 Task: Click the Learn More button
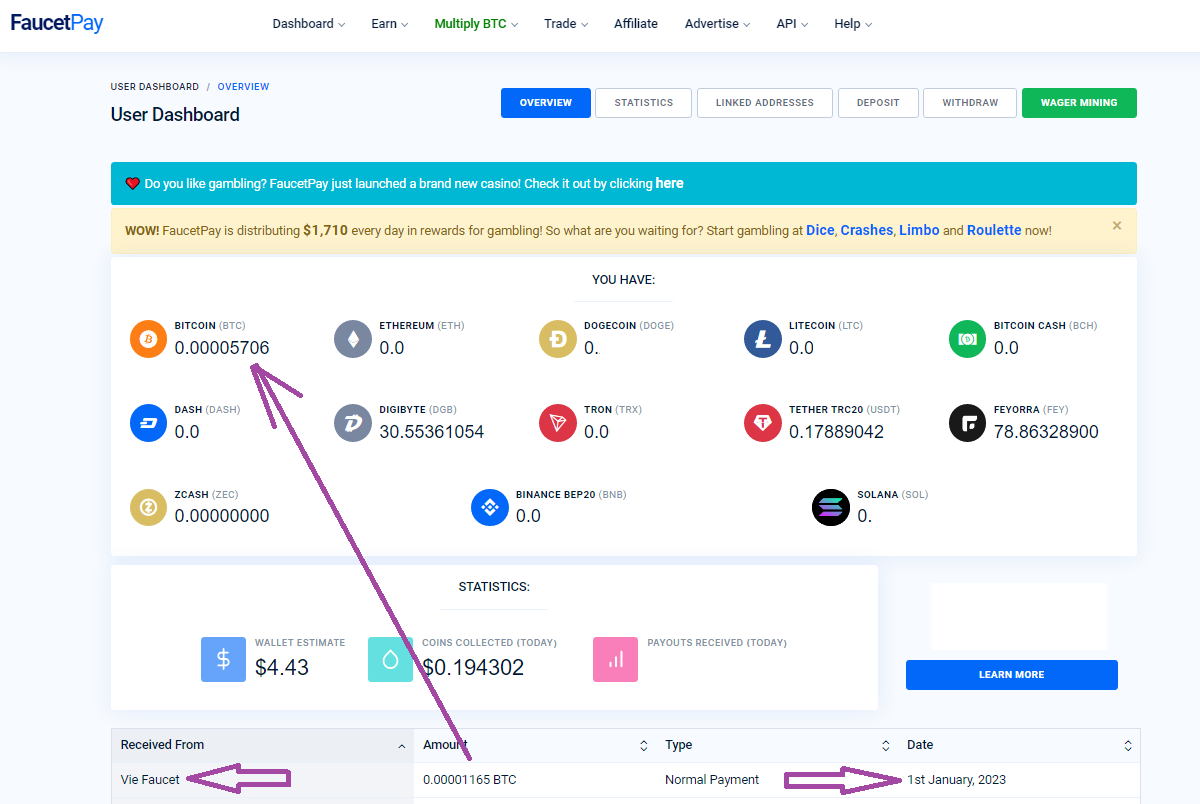tap(1012, 675)
